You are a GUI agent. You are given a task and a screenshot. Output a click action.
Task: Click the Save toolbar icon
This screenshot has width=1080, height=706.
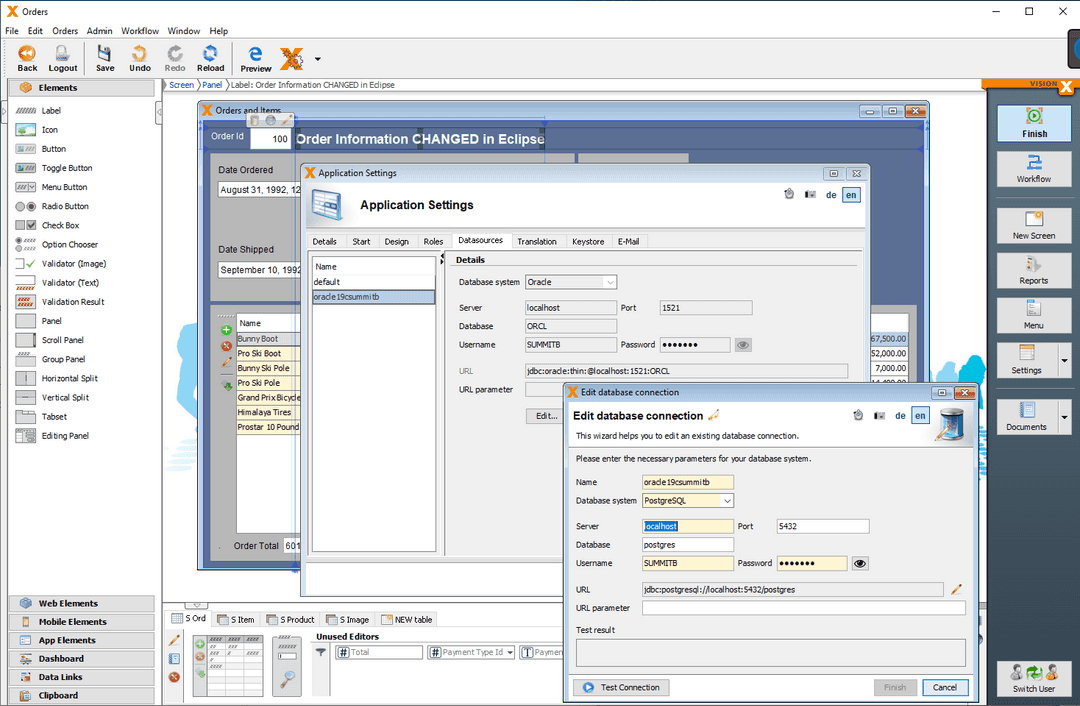pos(104,57)
